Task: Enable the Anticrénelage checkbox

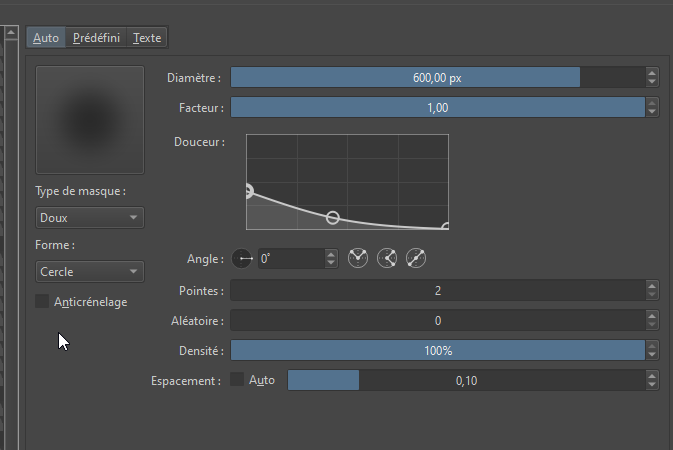Action: click(x=42, y=301)
